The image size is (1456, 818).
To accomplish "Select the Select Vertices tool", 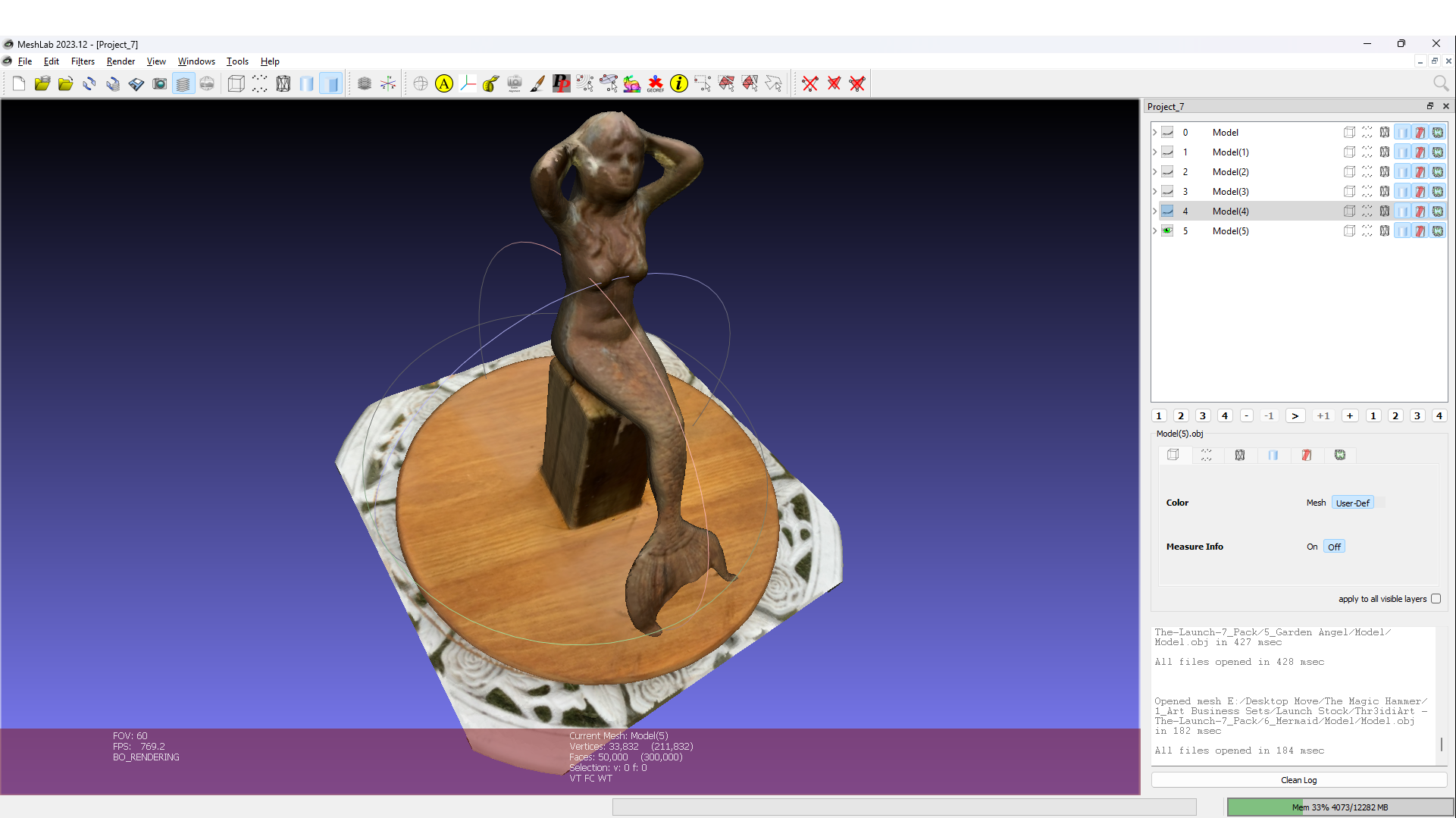I will point(703,83).
